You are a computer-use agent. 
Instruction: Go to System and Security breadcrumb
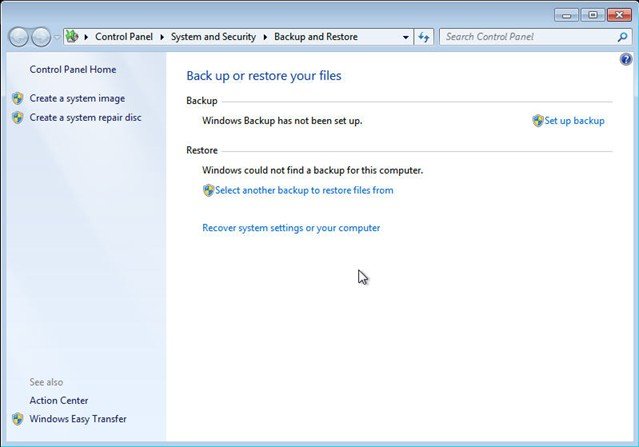tap(213, 37)
